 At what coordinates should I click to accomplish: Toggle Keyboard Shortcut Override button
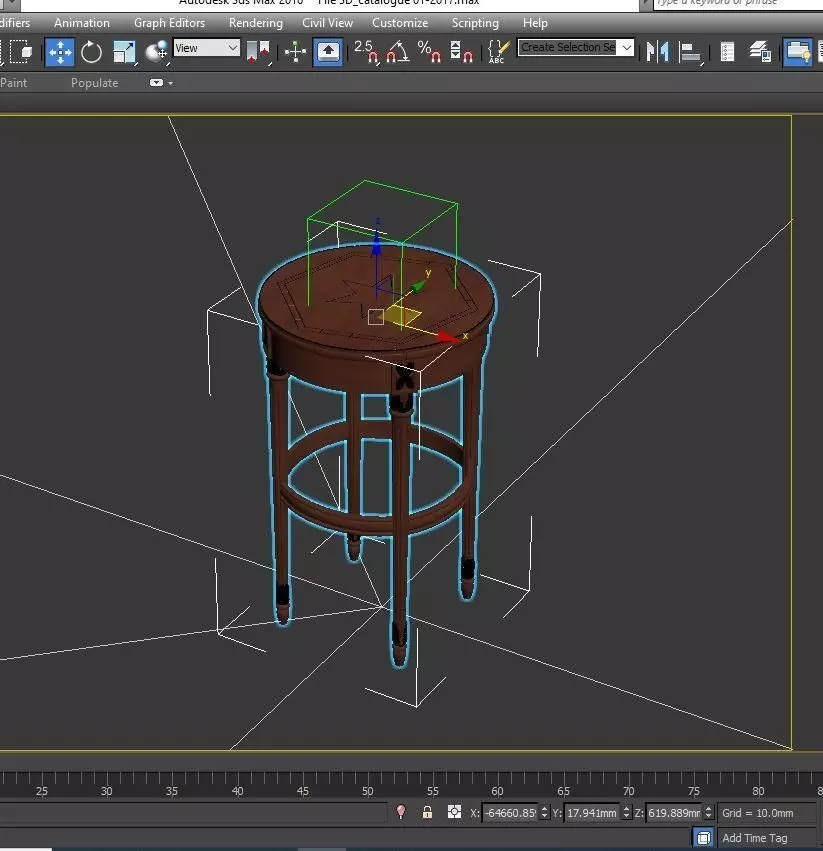coord(327,52)
